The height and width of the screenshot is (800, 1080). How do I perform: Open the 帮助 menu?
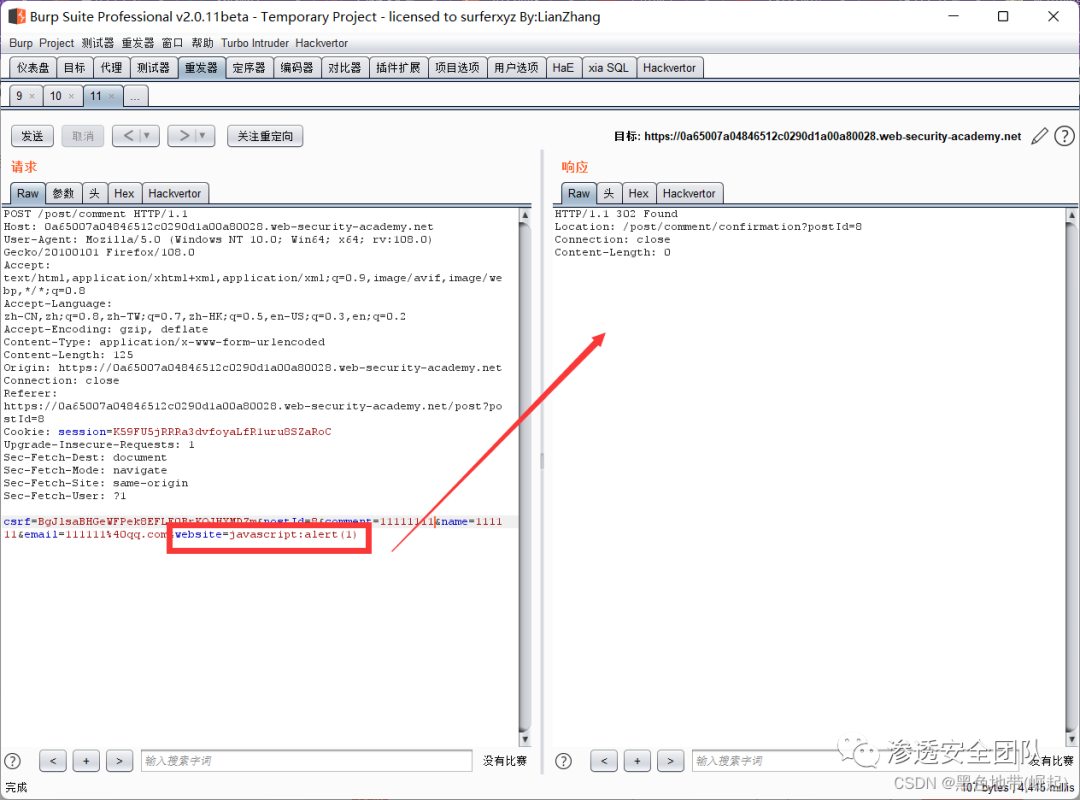coord(202,43)
